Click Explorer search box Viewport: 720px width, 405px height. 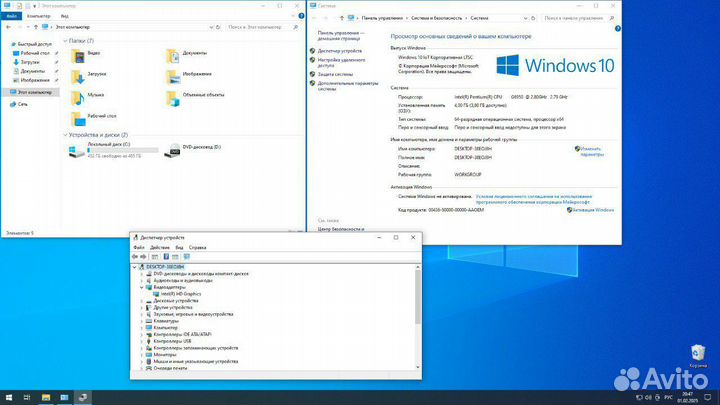click(263, 27)
